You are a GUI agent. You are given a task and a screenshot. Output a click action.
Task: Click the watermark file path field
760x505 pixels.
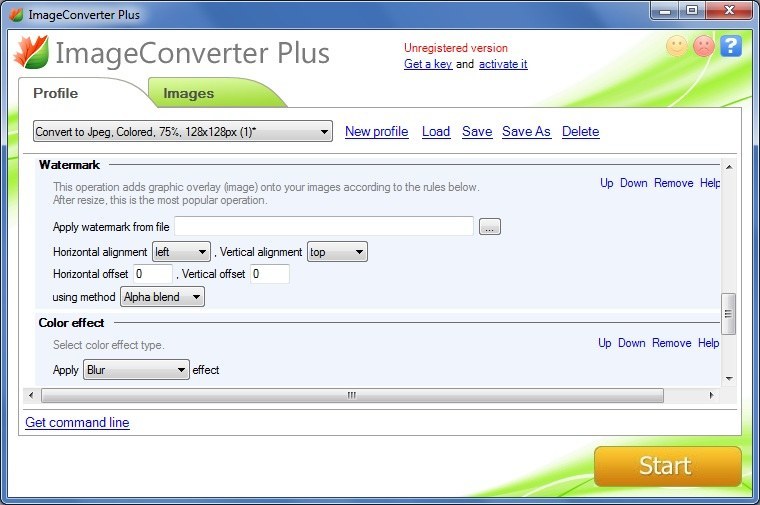pos(324,226)
